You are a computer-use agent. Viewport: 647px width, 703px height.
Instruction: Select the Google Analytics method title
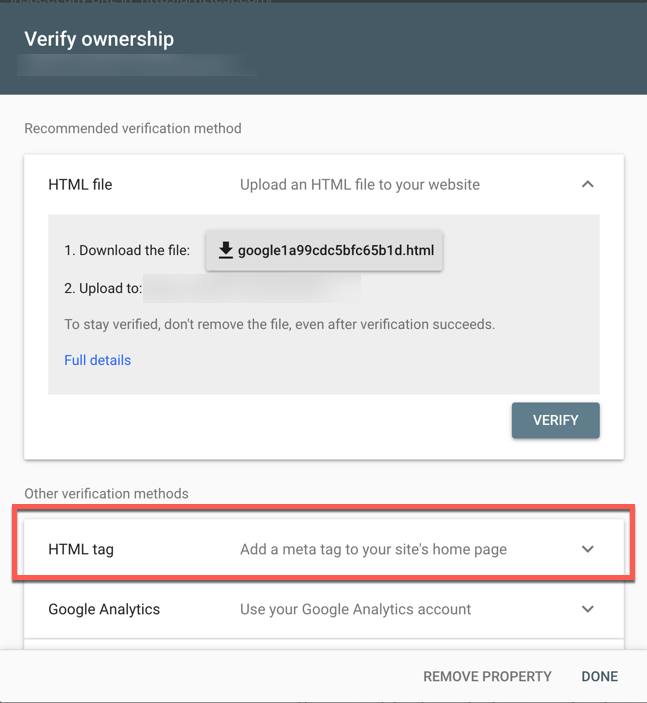pyautogui.click(x=104, y=609)
